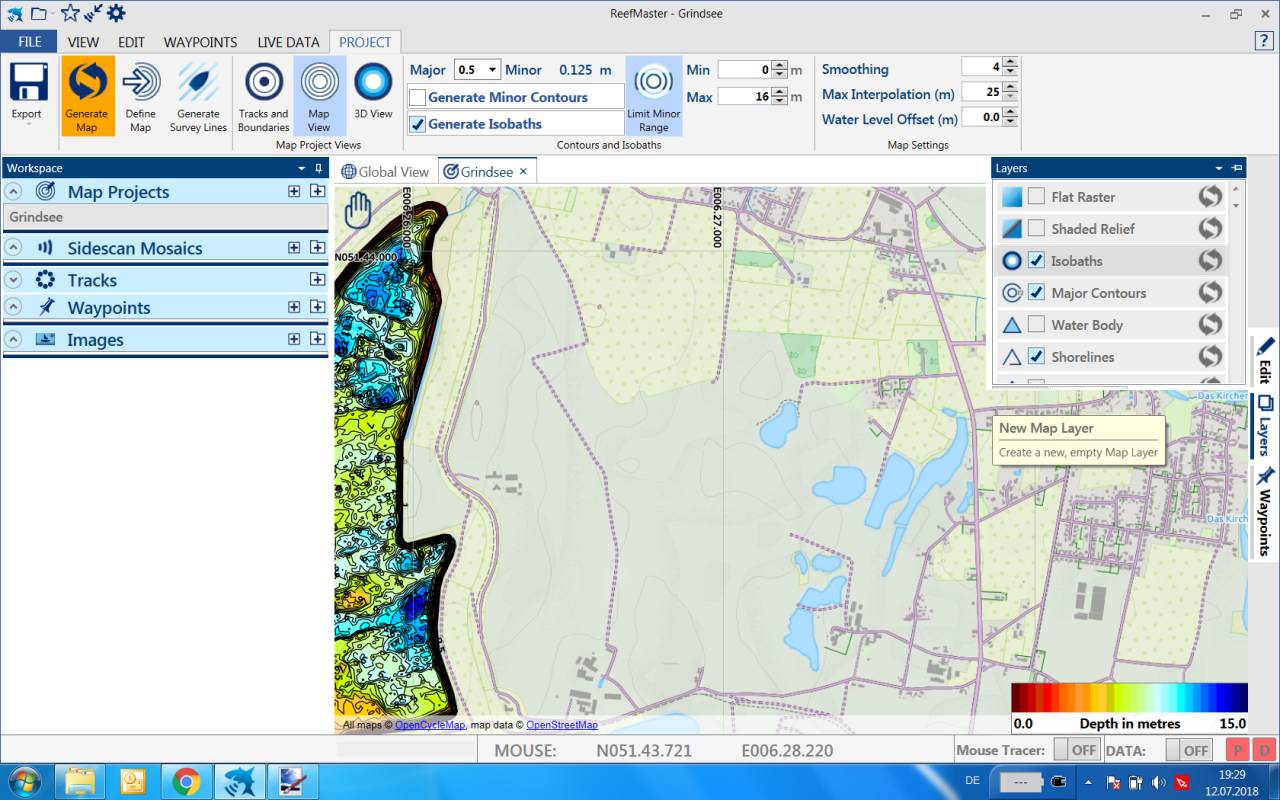Enable Generate Minor Contours checkbox

(418, 98)
